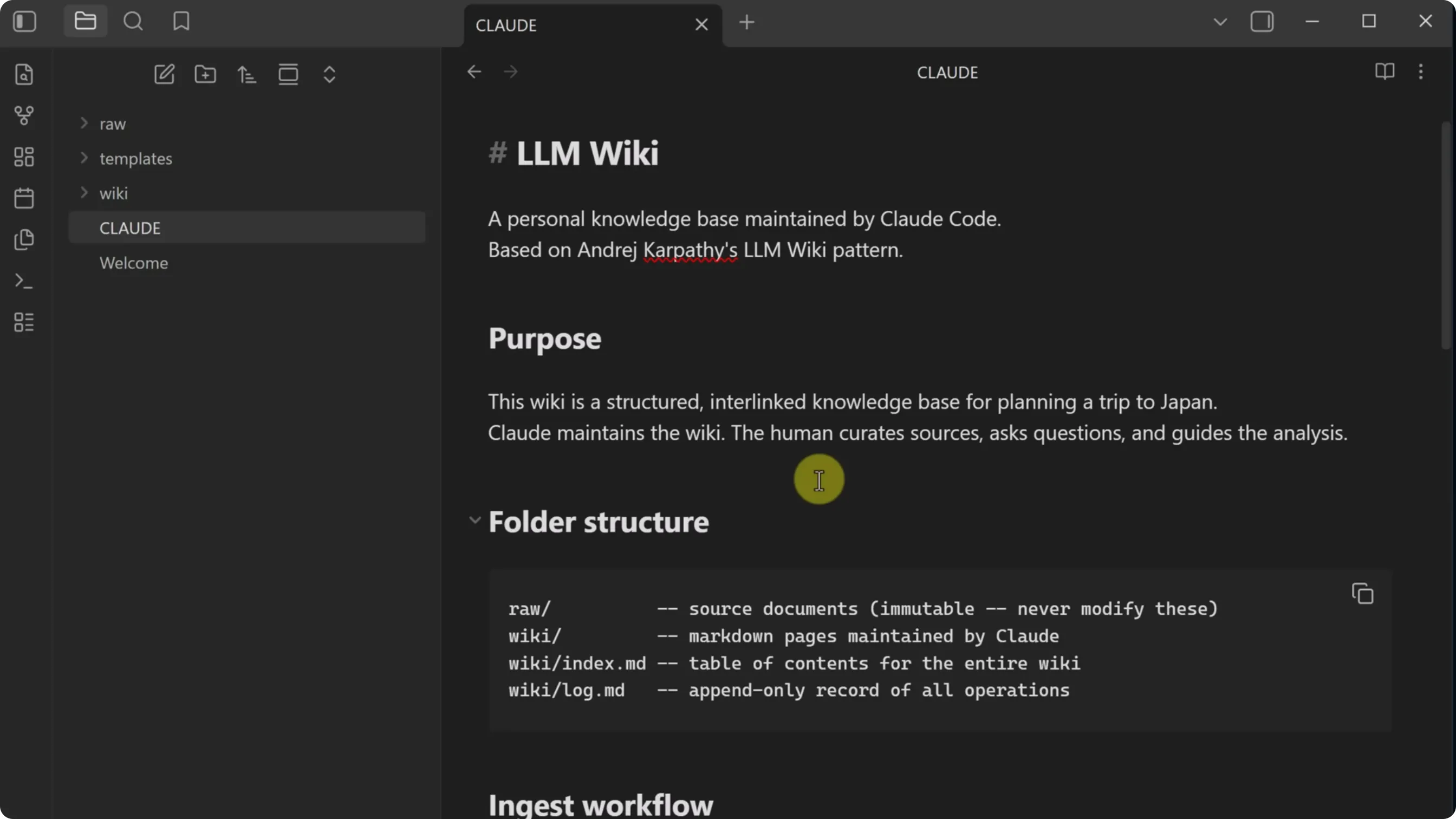The height and width of the screenshot is (819, 1456).
Task: Open the search pane
Action: point(133,22)
